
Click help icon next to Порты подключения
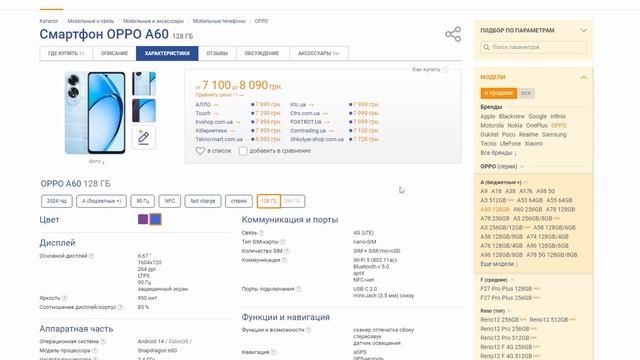pos(298,289)
